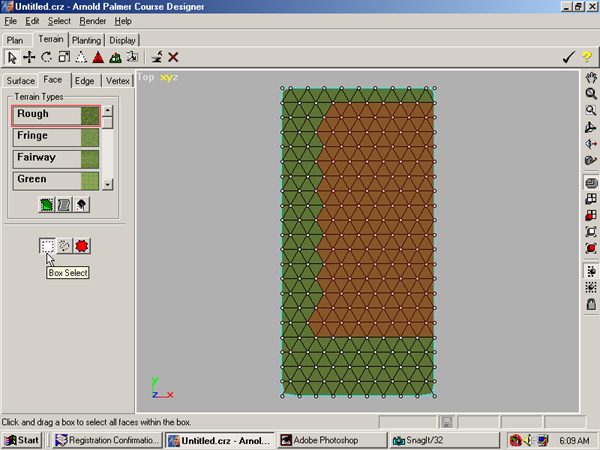Click the Fringe texture swatch
Screen dimensions: 600x450
pos(90,138)
